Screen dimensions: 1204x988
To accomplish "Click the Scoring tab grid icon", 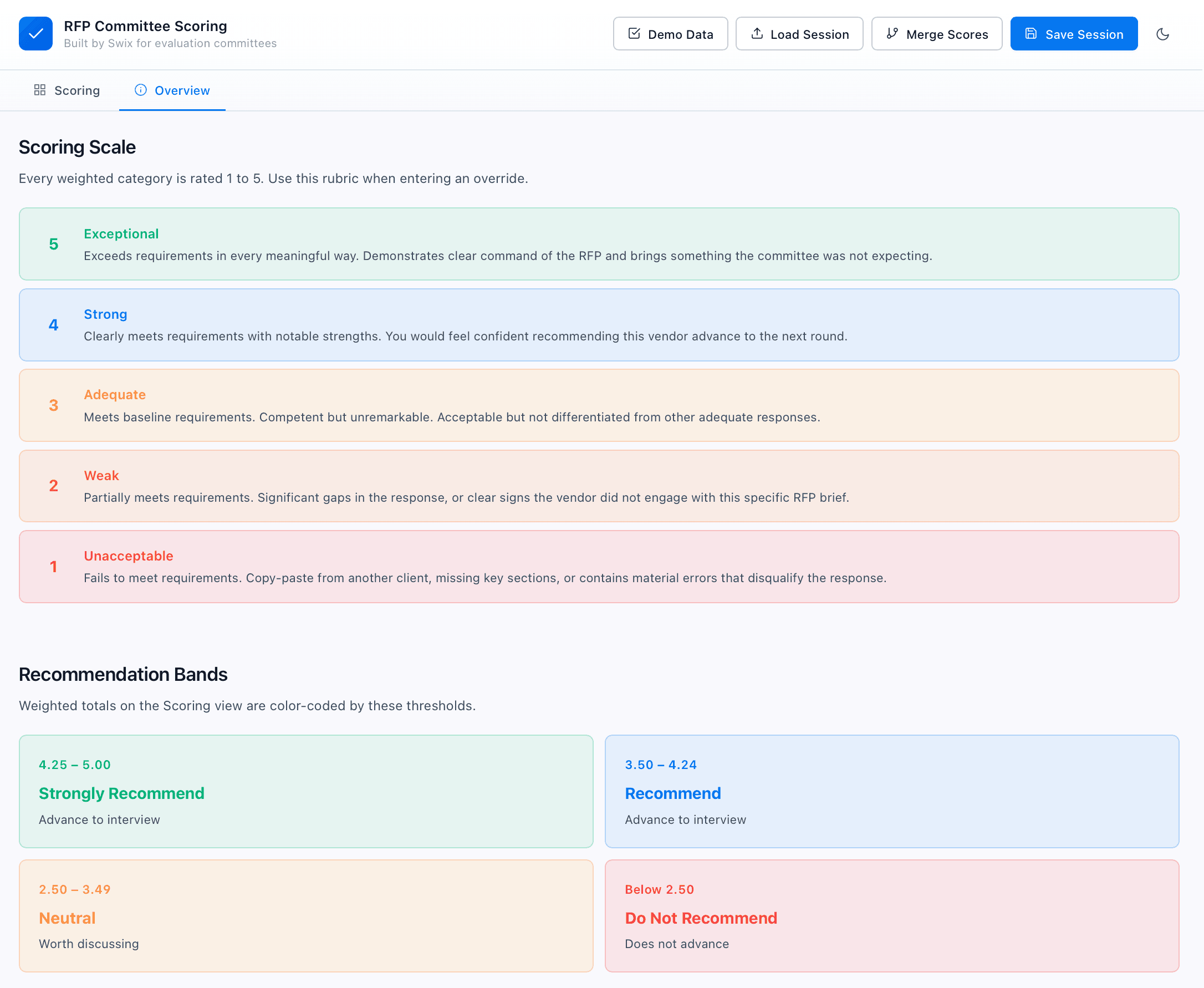I will pyautogui.click(x=40, y=90).
